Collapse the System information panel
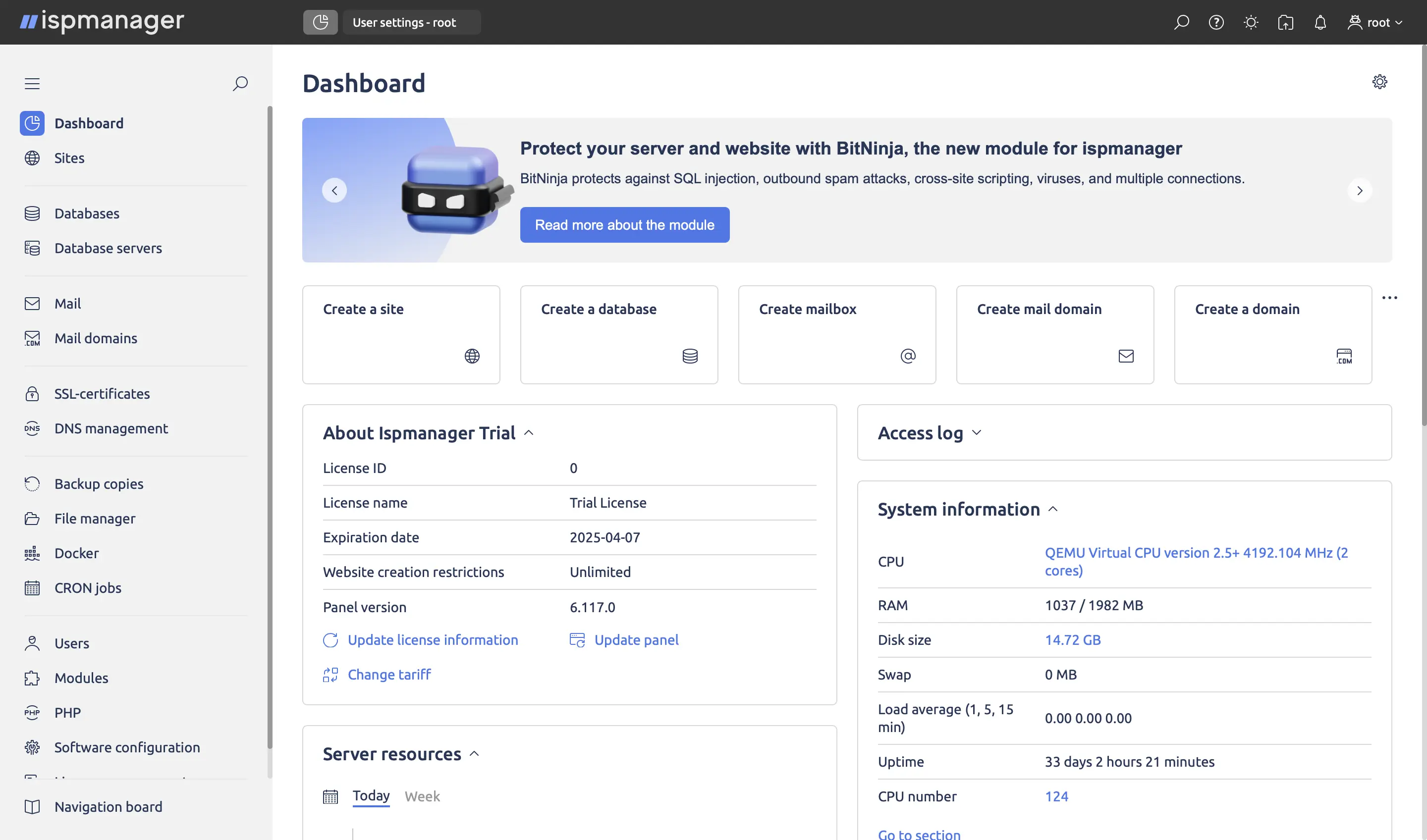 [x=1053, y=508]
